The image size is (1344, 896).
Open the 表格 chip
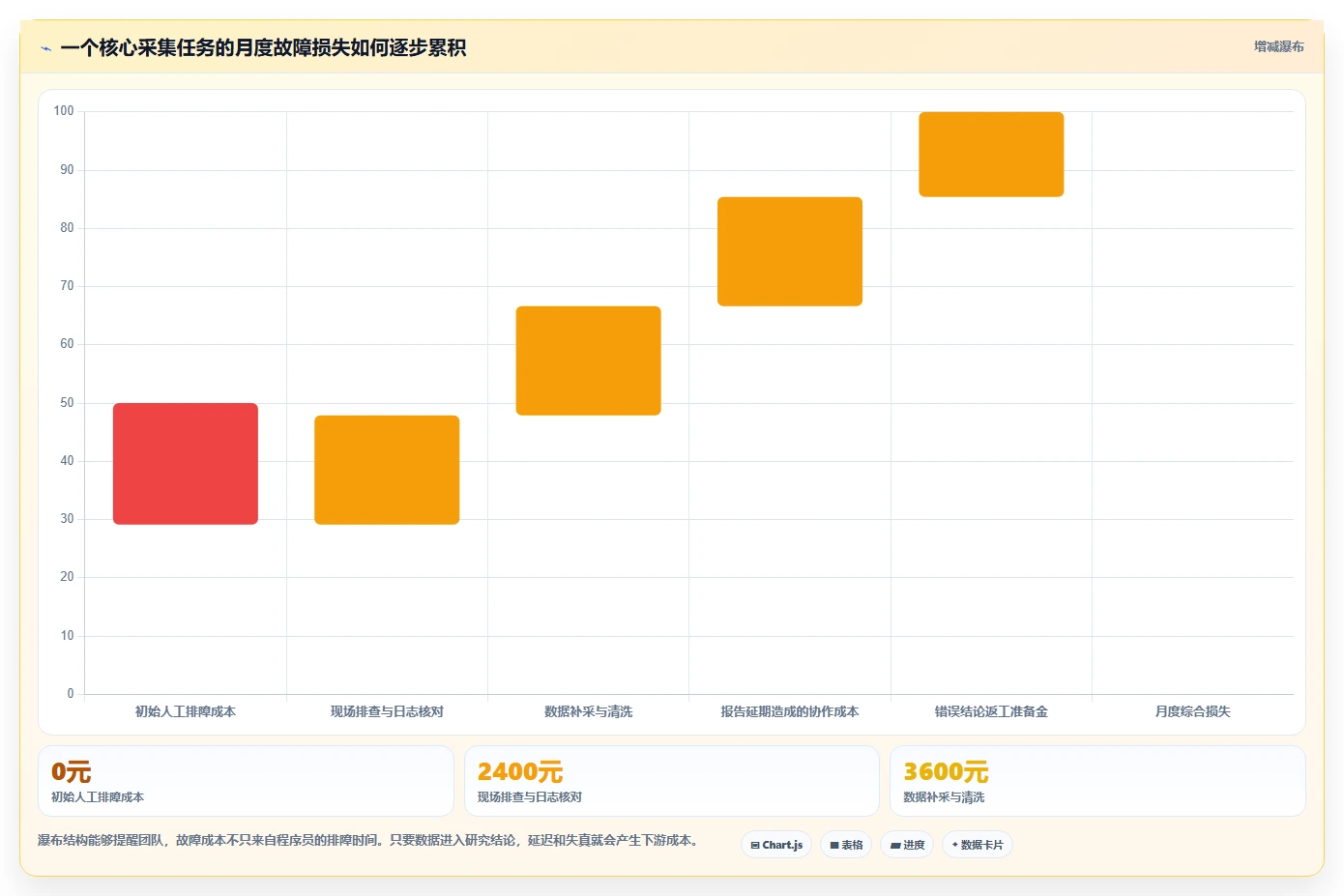pos(846,845)
